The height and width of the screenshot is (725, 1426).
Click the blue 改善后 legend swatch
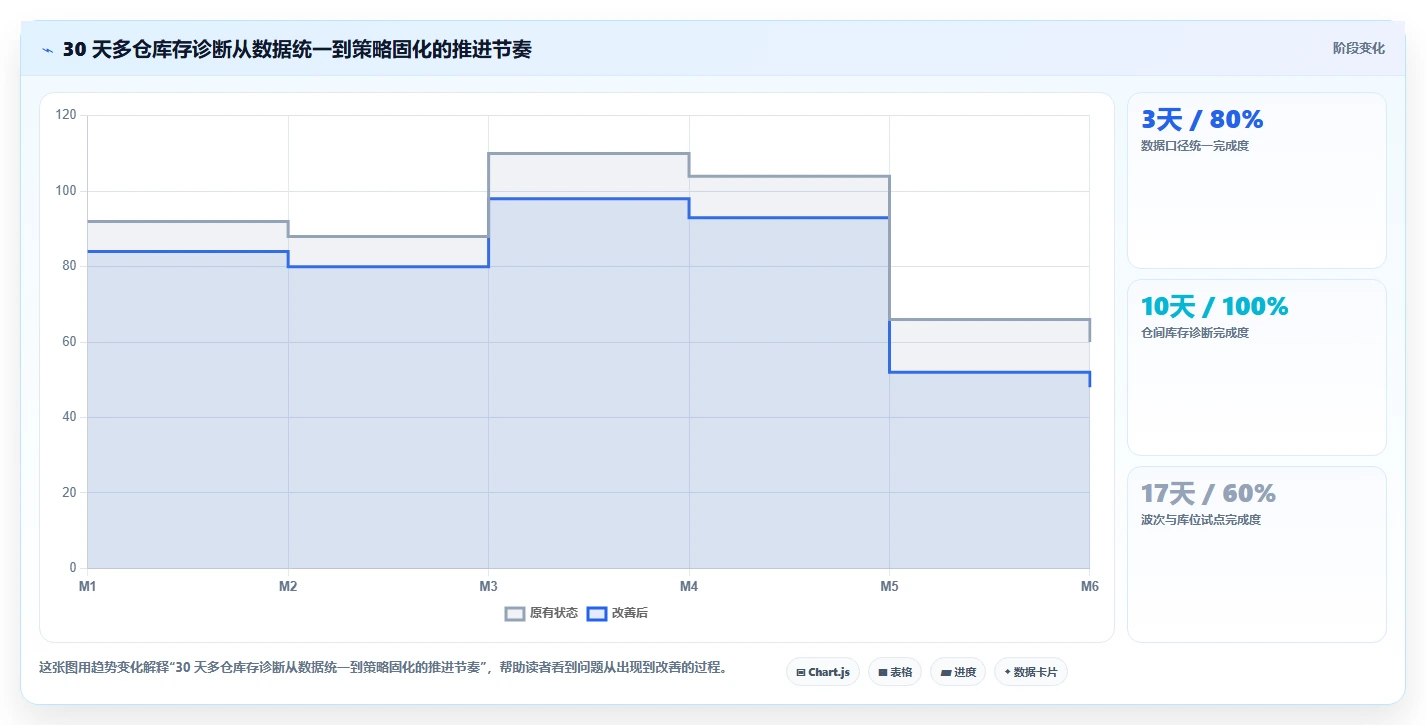tap(596, 613)
